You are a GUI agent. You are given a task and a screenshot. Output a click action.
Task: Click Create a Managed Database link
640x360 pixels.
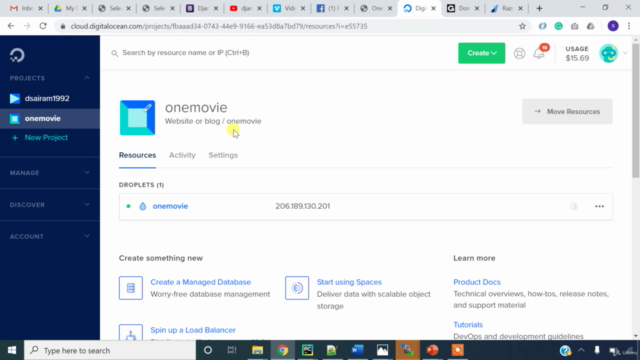coord(200,282)
